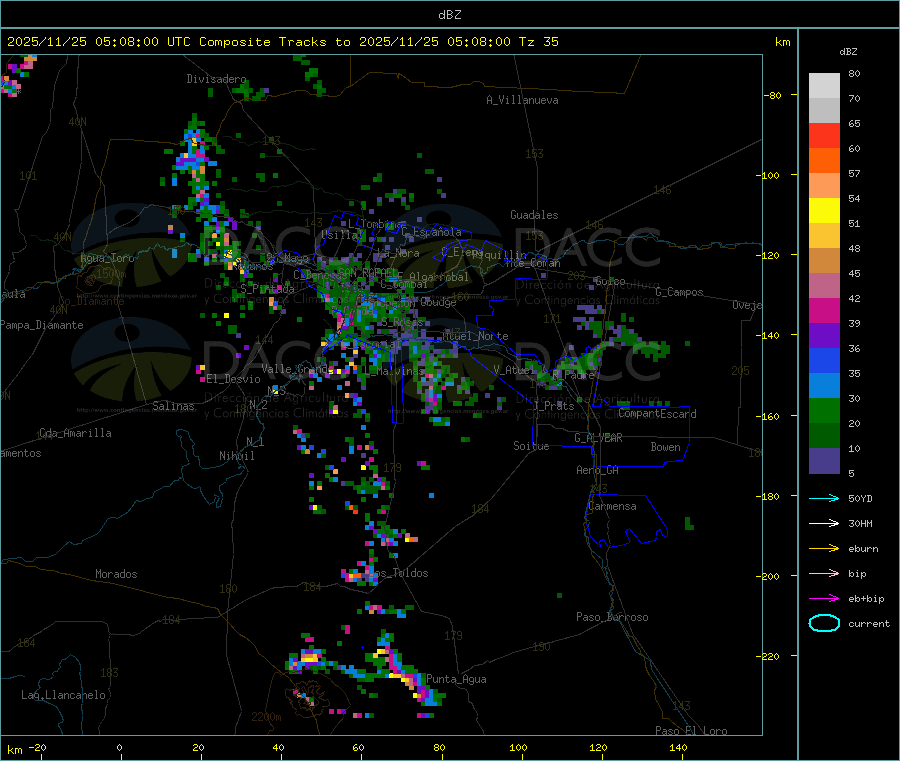Pick the purple 36-39 dBZ swatch
This screenshot has width=900, height=761.
[x=824, y=336]
